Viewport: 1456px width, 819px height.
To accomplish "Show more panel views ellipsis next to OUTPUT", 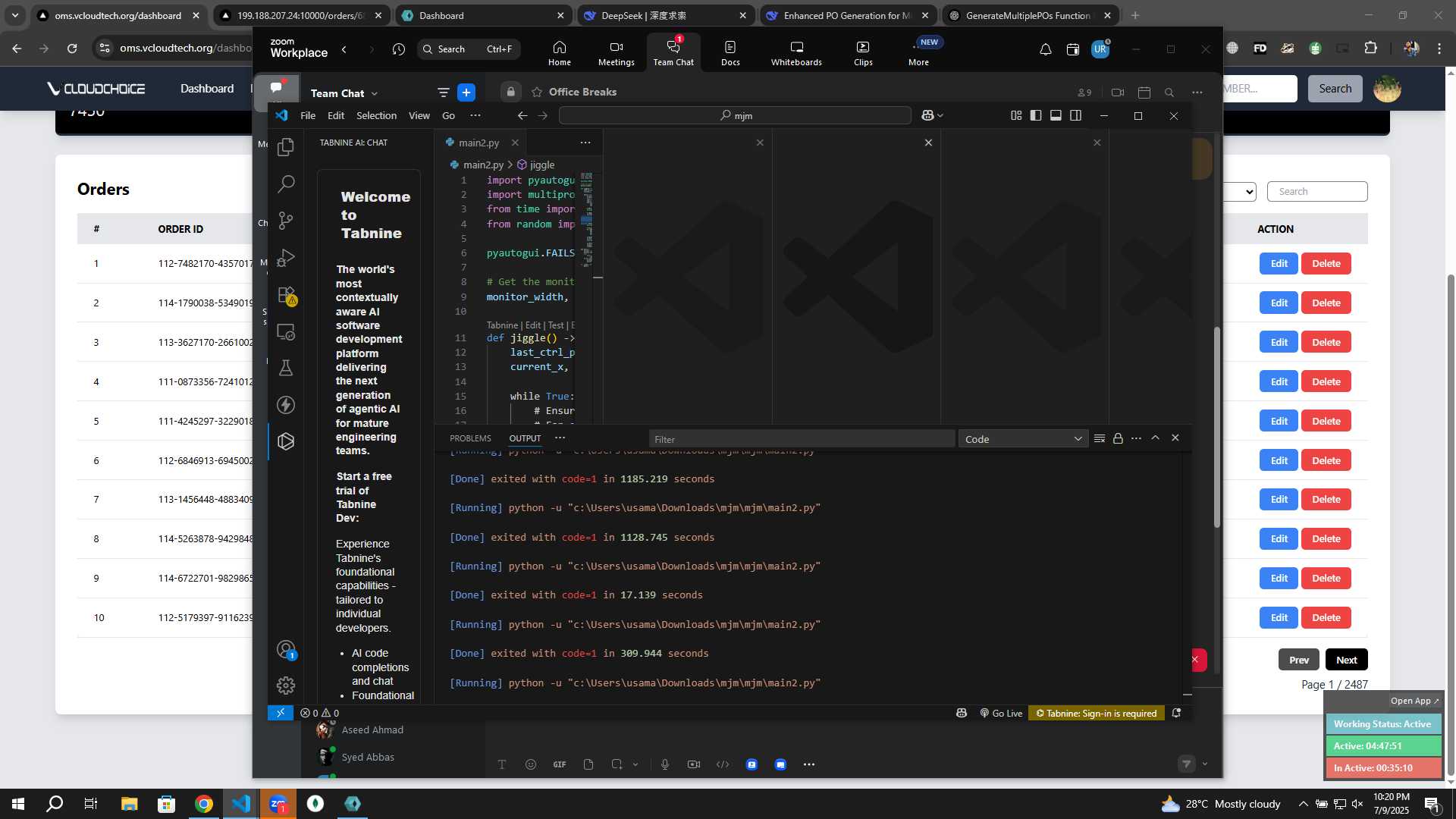I will click(560, 438).
